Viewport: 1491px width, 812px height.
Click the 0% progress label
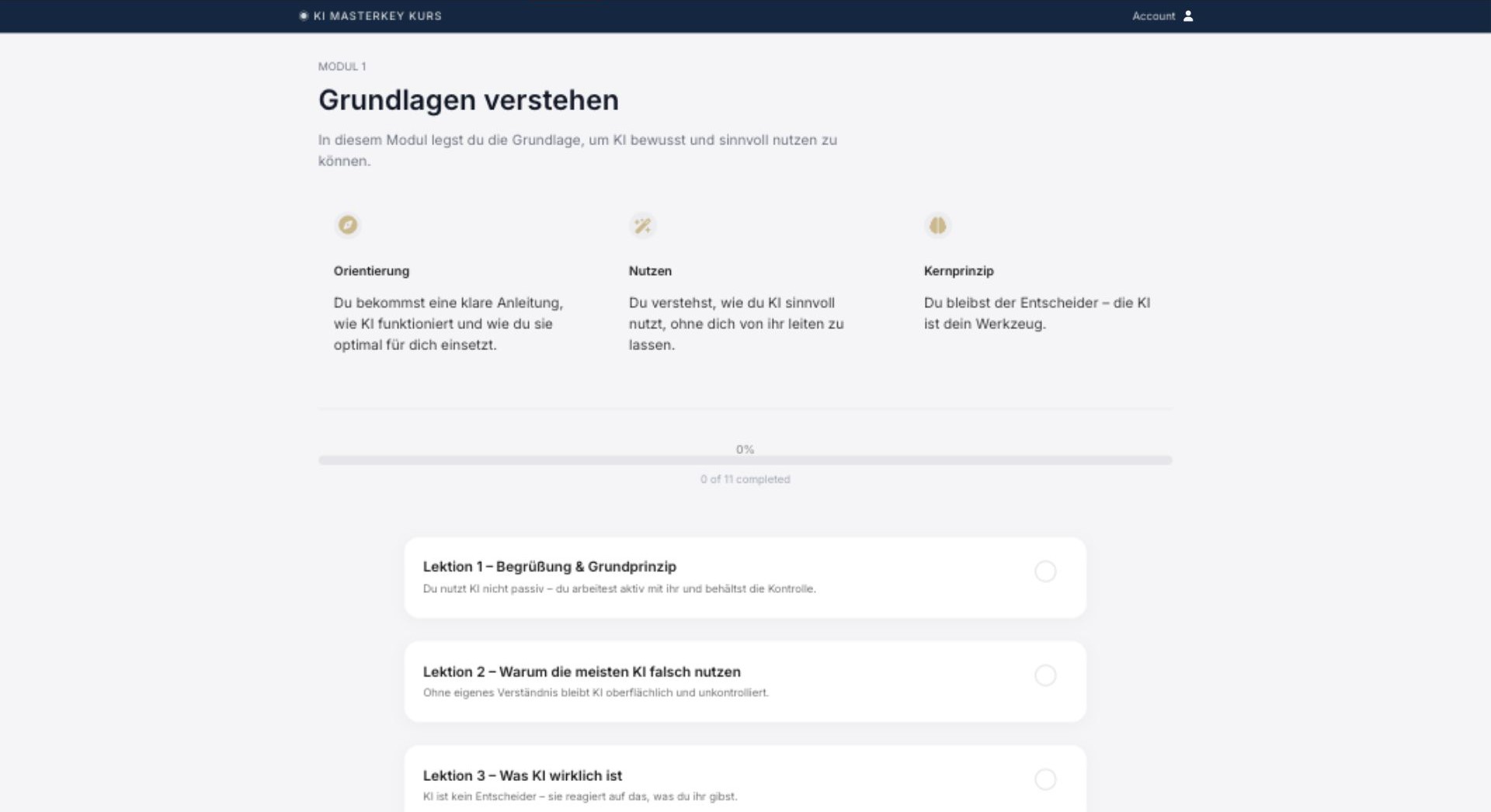tap(745, 449)
